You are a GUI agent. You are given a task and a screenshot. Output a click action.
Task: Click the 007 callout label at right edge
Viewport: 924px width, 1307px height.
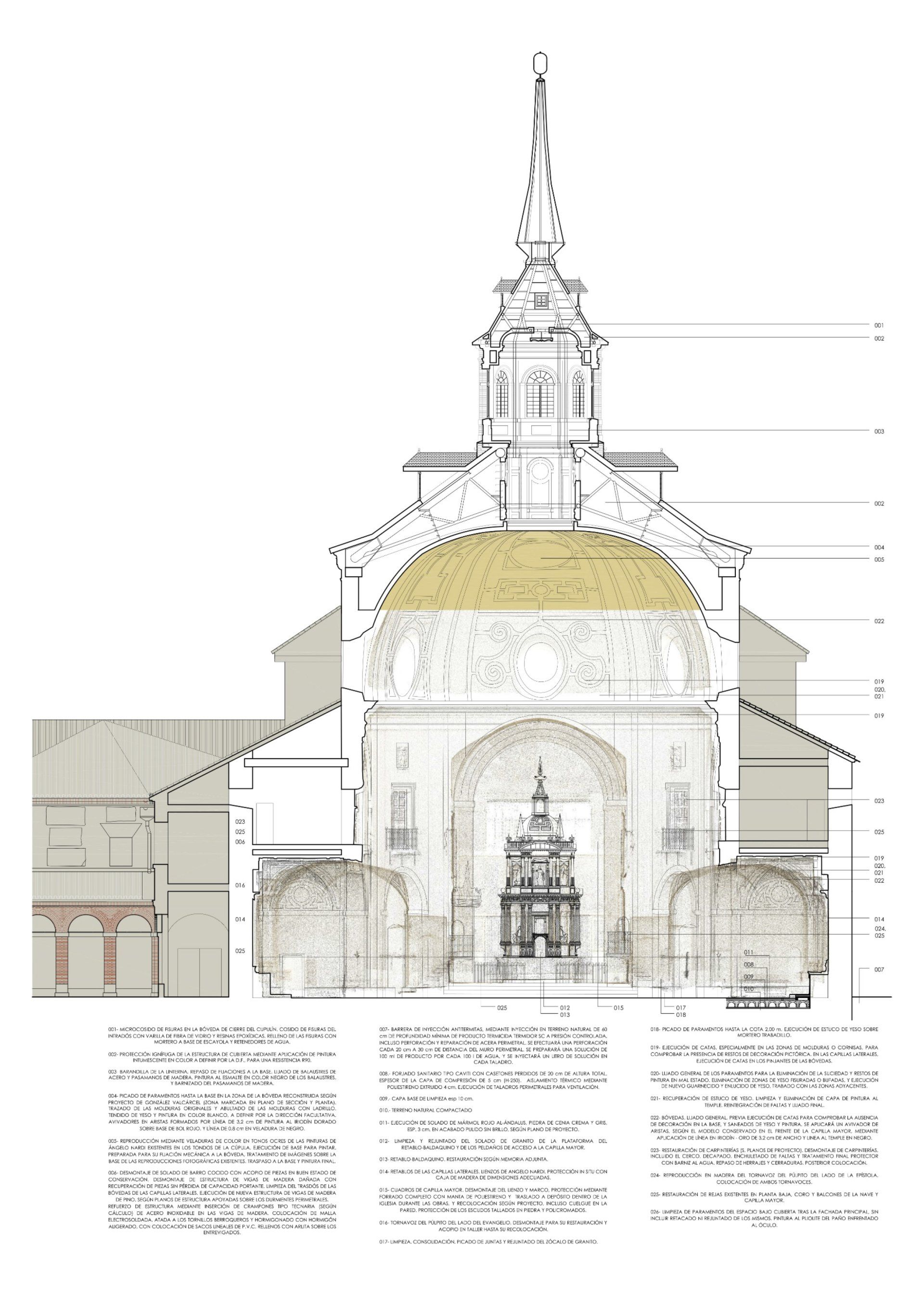879,970
